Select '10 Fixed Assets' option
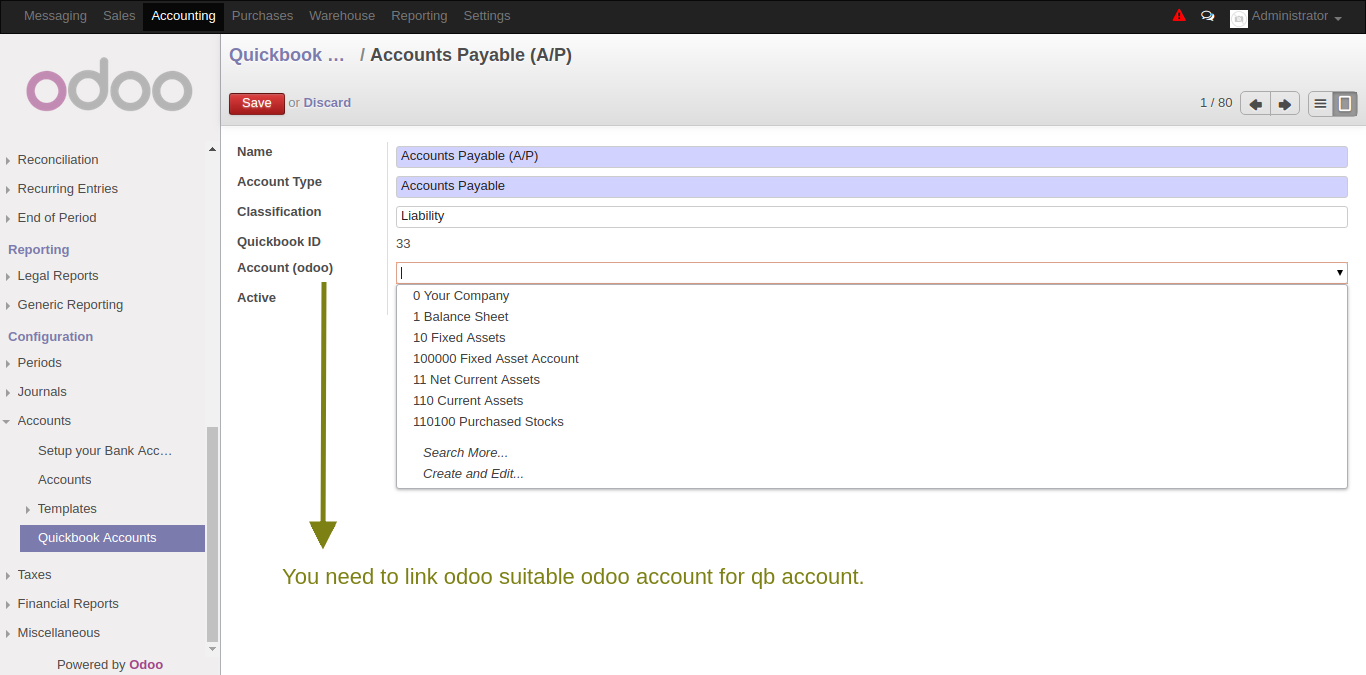Screen dimensions: 1366x675 459,338
